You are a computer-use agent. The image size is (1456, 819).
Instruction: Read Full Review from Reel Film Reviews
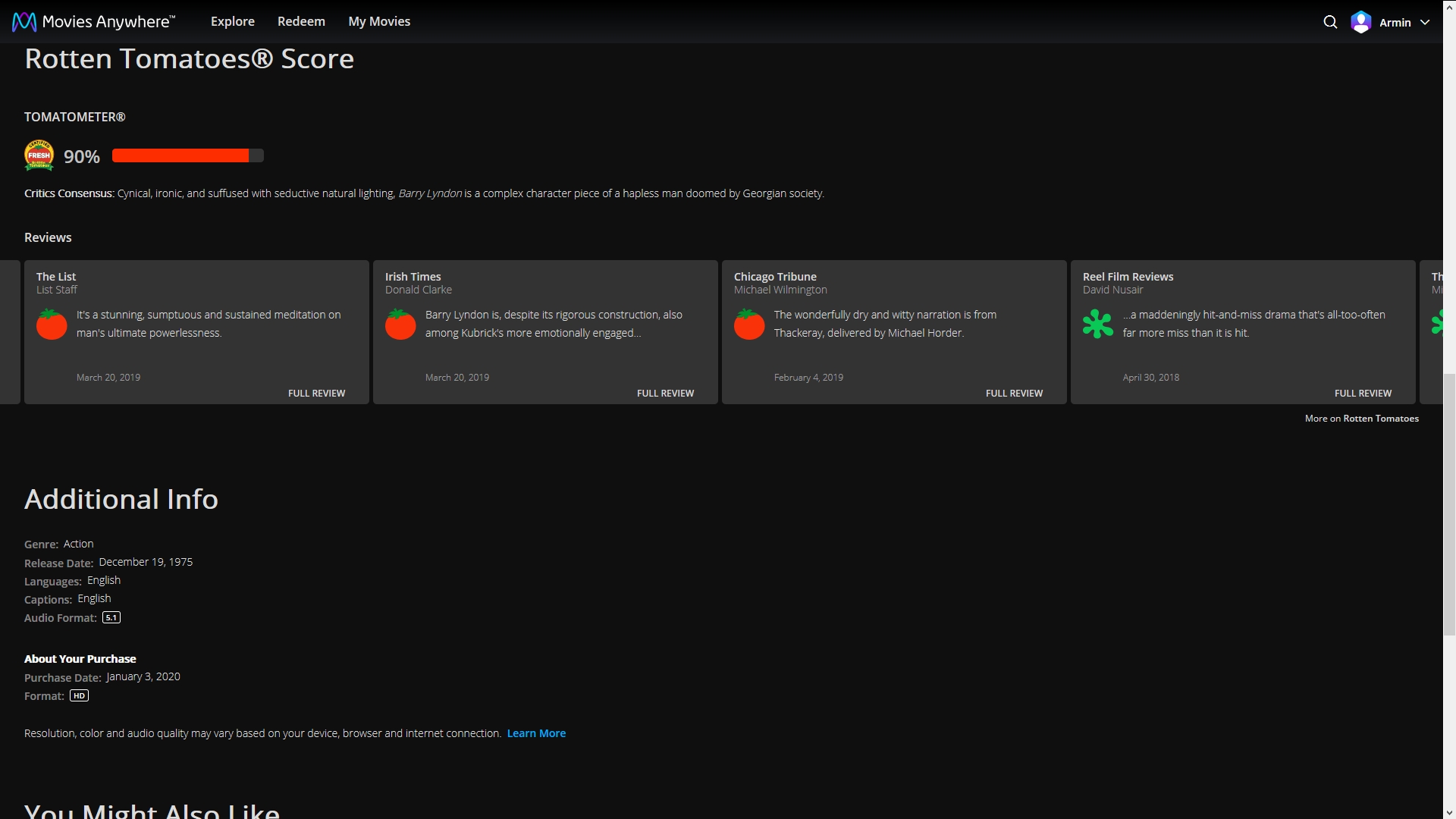point(1363,393)
